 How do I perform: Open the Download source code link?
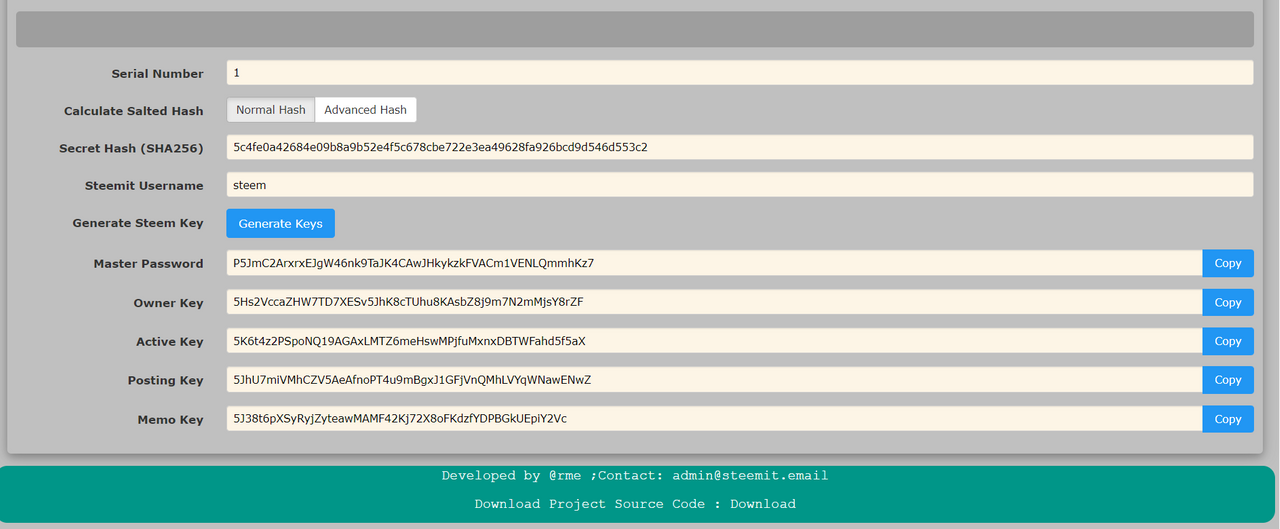[763, 504]
